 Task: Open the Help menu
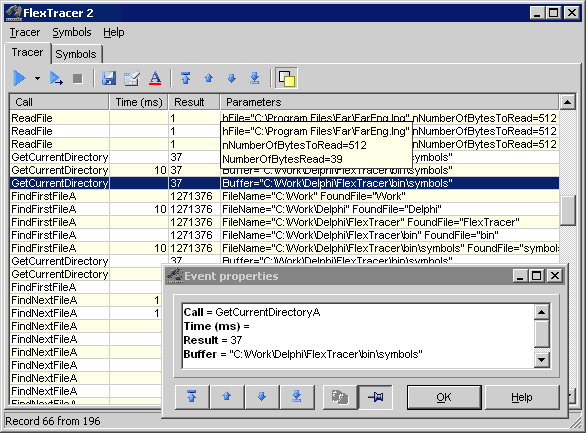(114, 33)
